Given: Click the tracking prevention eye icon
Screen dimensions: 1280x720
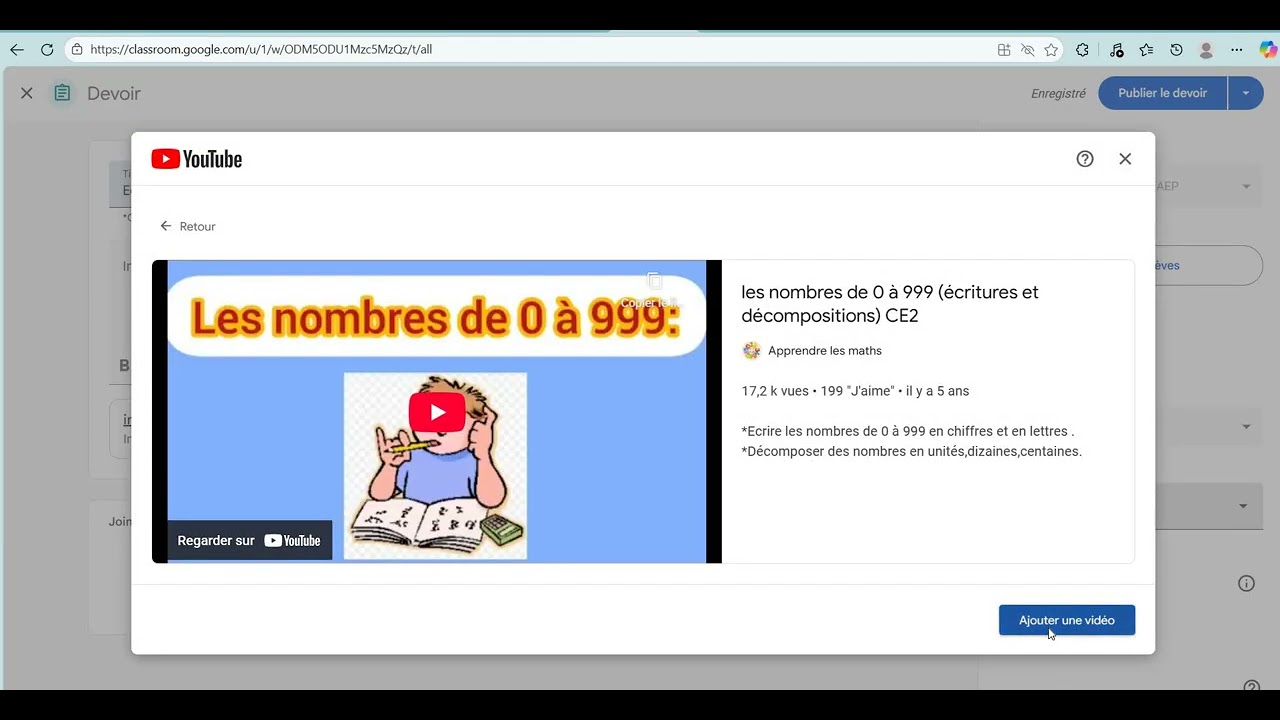Looking at the screenshot, I should point(1027,49).
